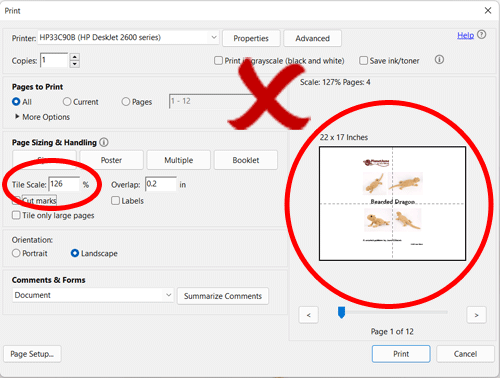This screenshot has height=378, width=500.
Task: Switch to Booklet page sizing
Action: [246, 160]
